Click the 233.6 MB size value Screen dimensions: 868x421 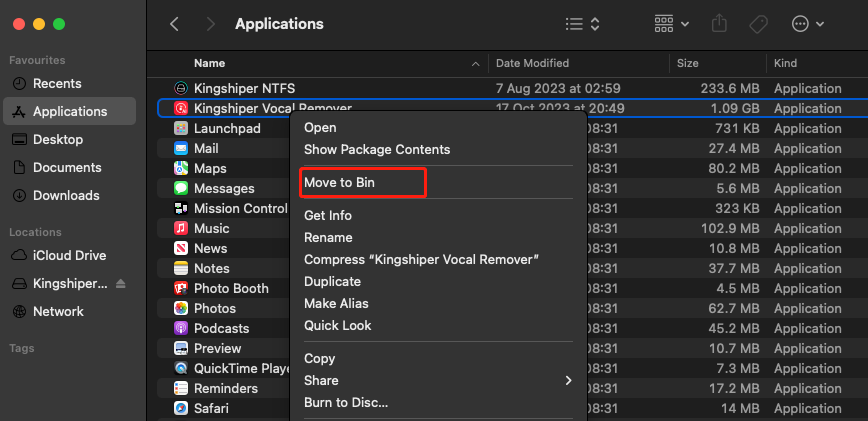click(x=730, y=89)
